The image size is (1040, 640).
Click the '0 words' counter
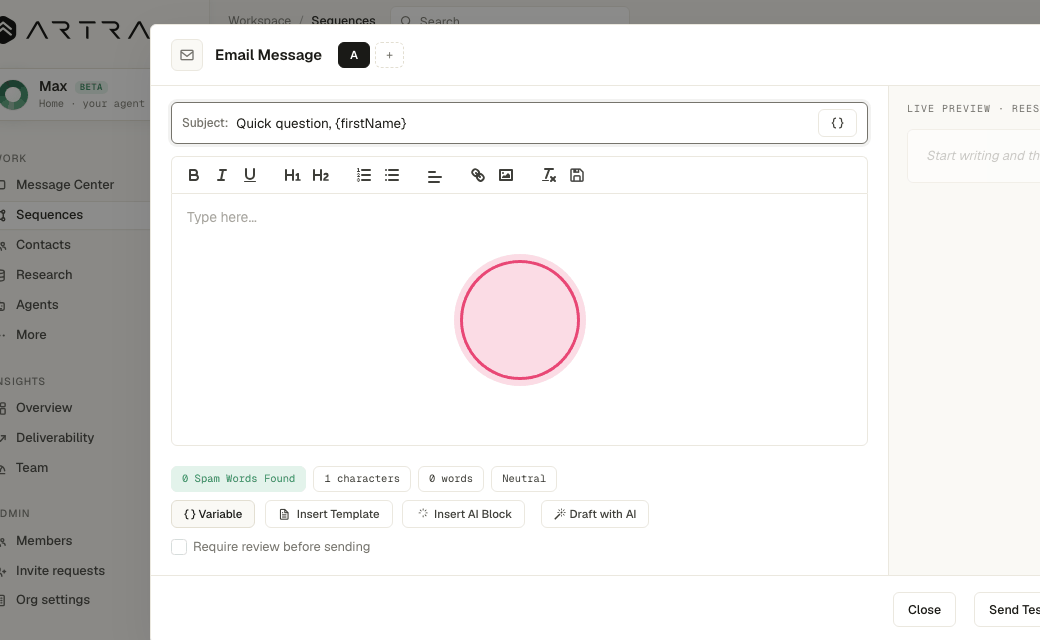(451, 479)
